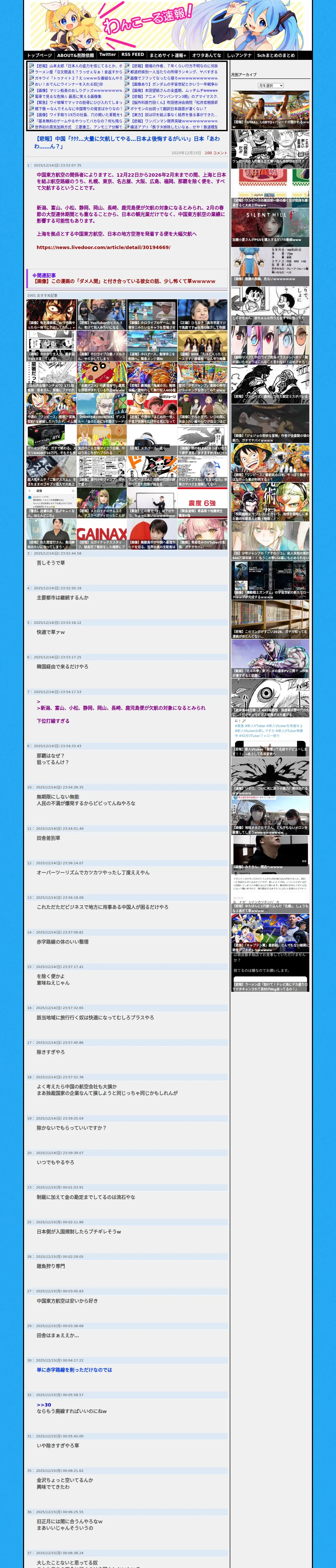Open オワタあんてな in the nav bar
The width and height of the screenshot is (336, 1568).
[207, 55]
